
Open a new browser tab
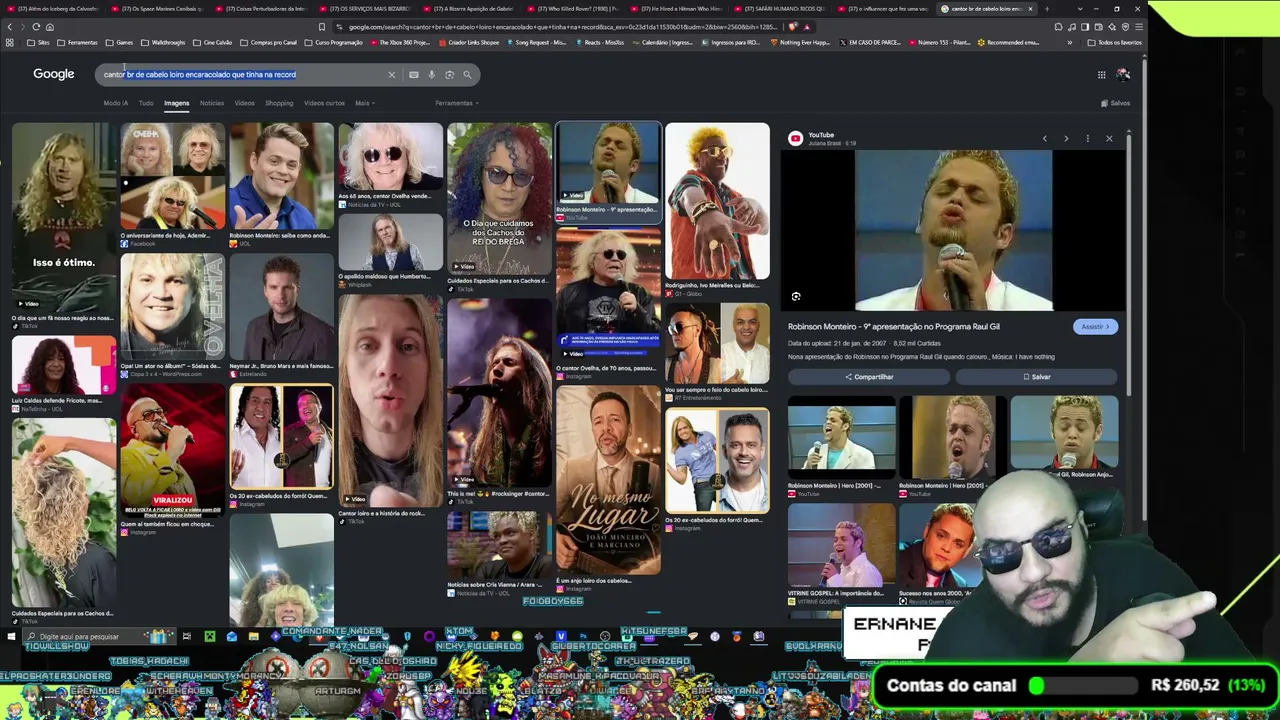coord(1046,9)
